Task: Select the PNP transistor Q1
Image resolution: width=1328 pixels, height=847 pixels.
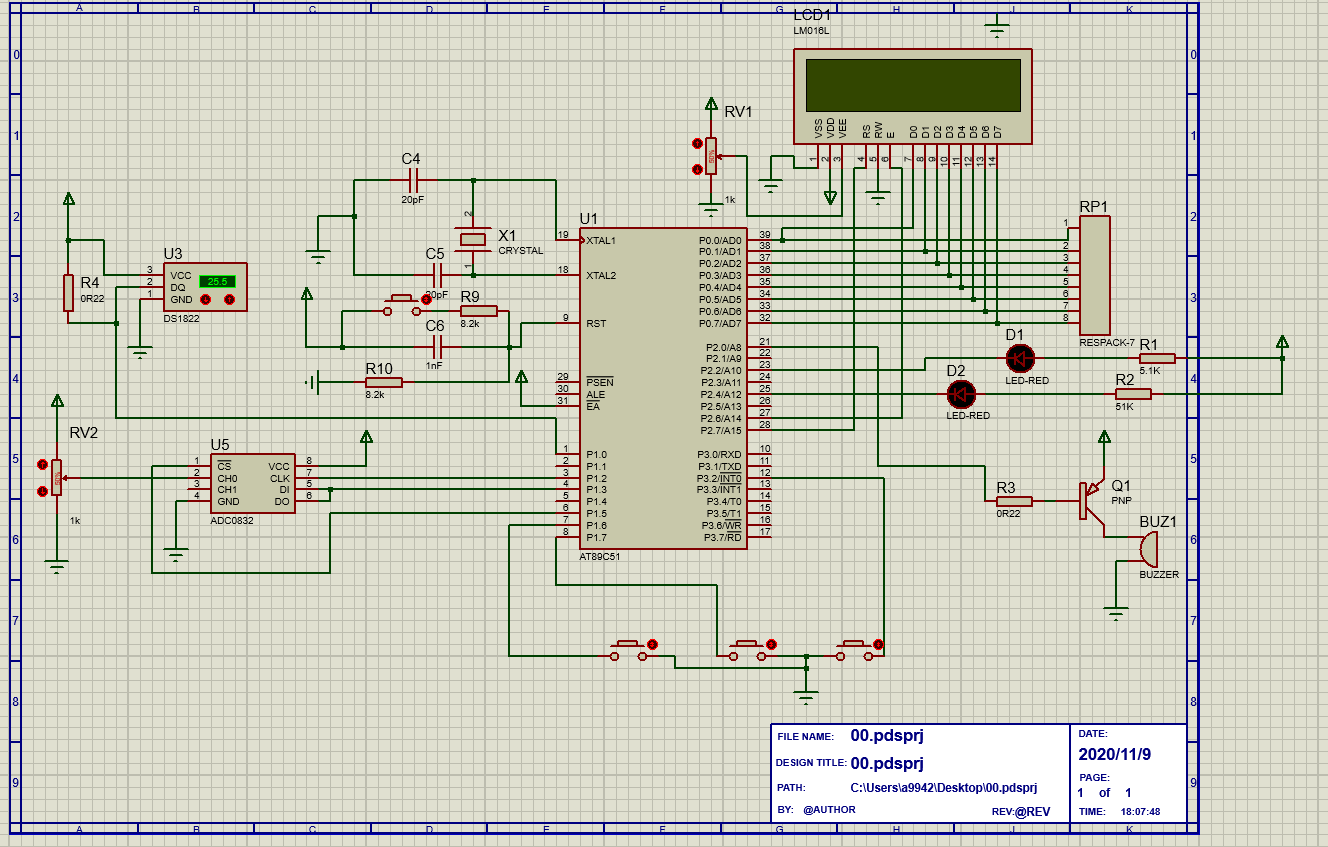Action: [x=1090, y=500]
